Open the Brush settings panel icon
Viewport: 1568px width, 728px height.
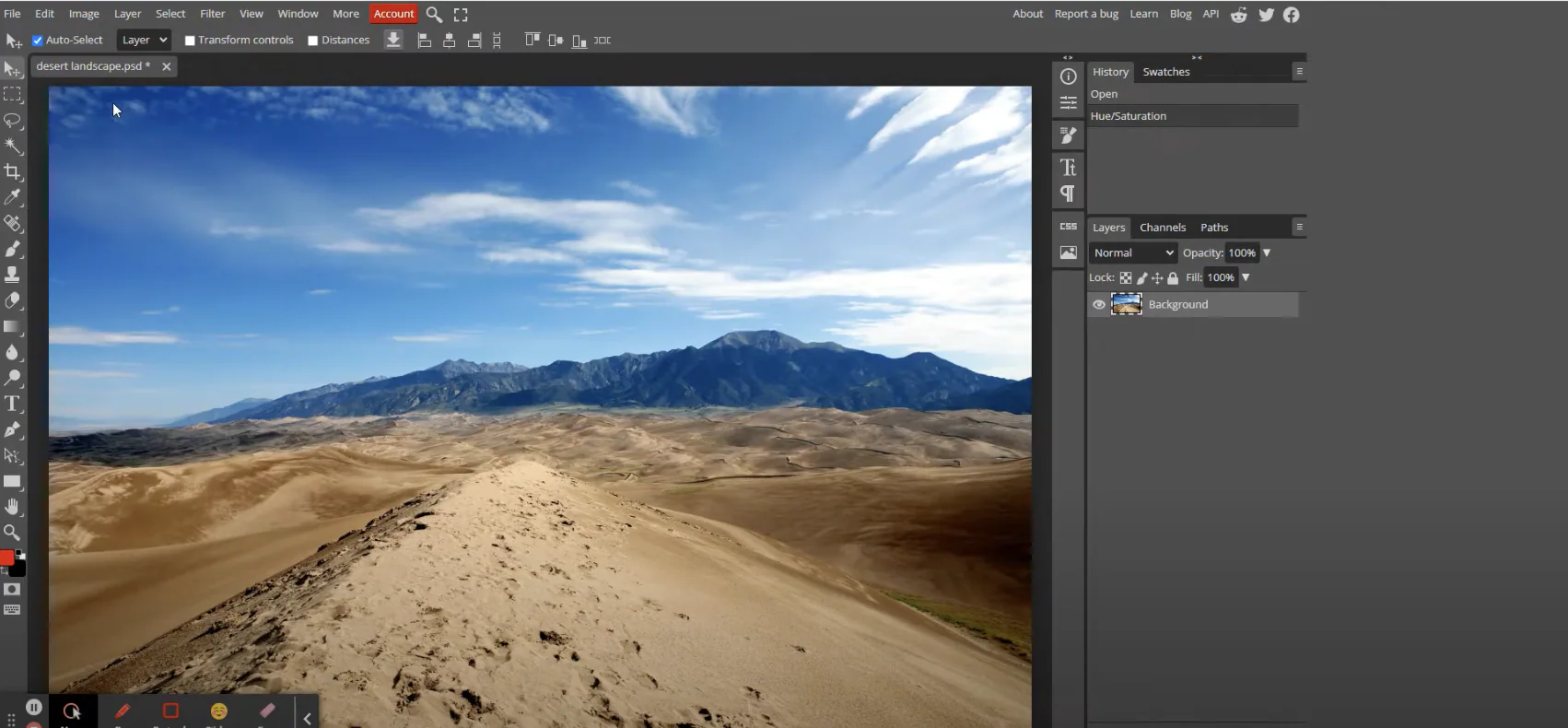1068,135
